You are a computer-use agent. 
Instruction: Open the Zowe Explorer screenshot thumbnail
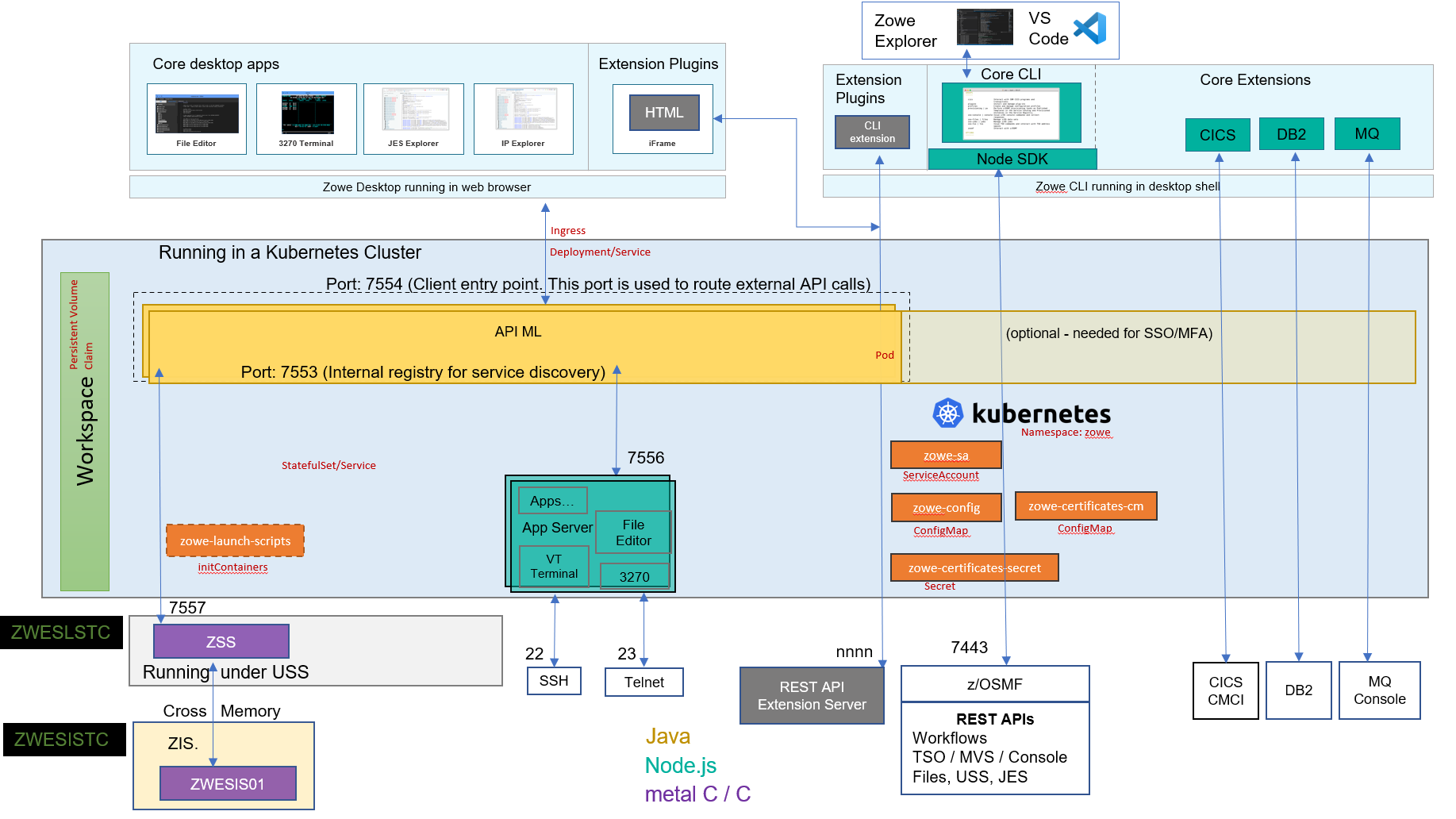point(984,26)
